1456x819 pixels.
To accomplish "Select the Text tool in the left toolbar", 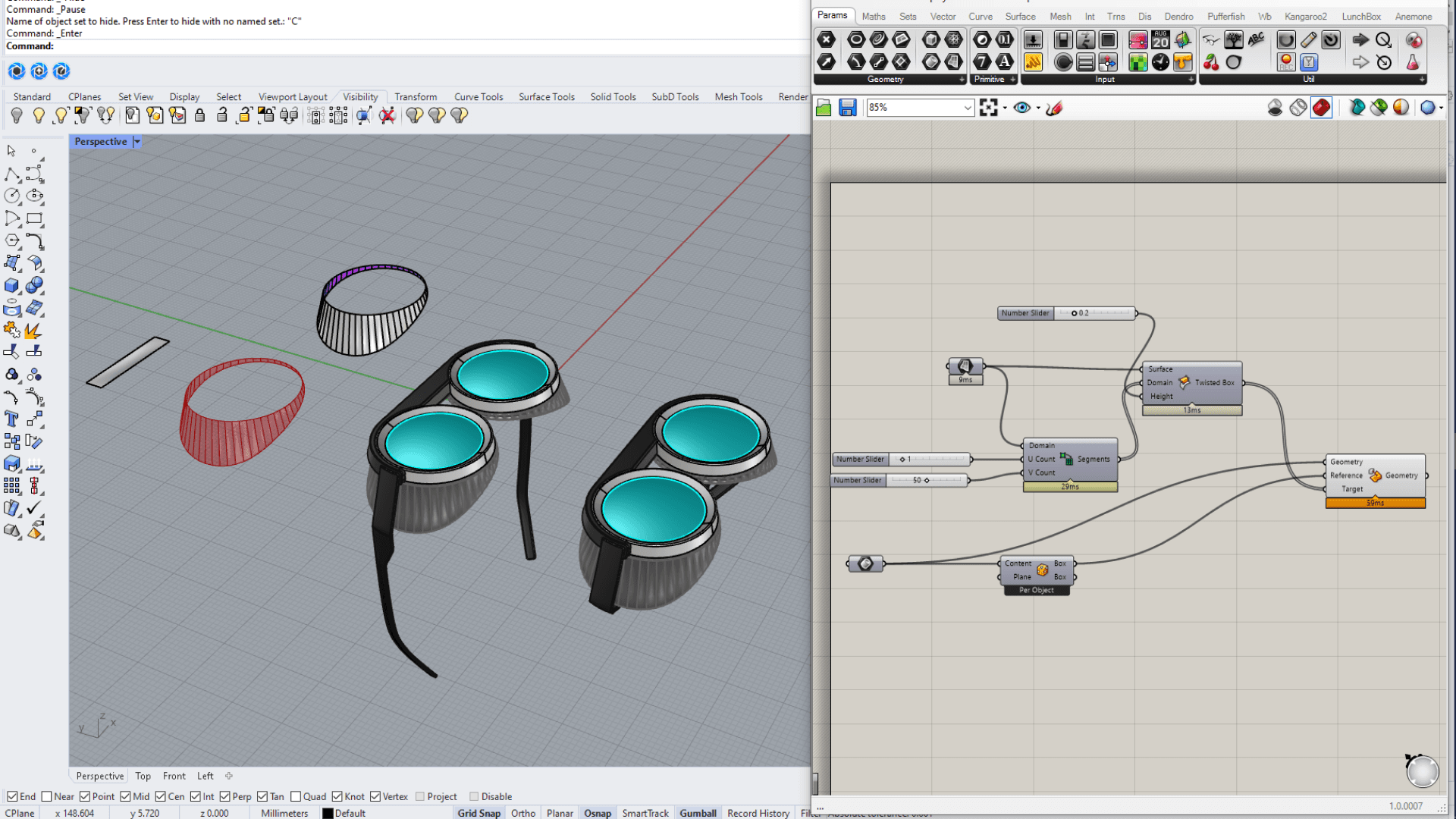I will (x=11, y=419).
